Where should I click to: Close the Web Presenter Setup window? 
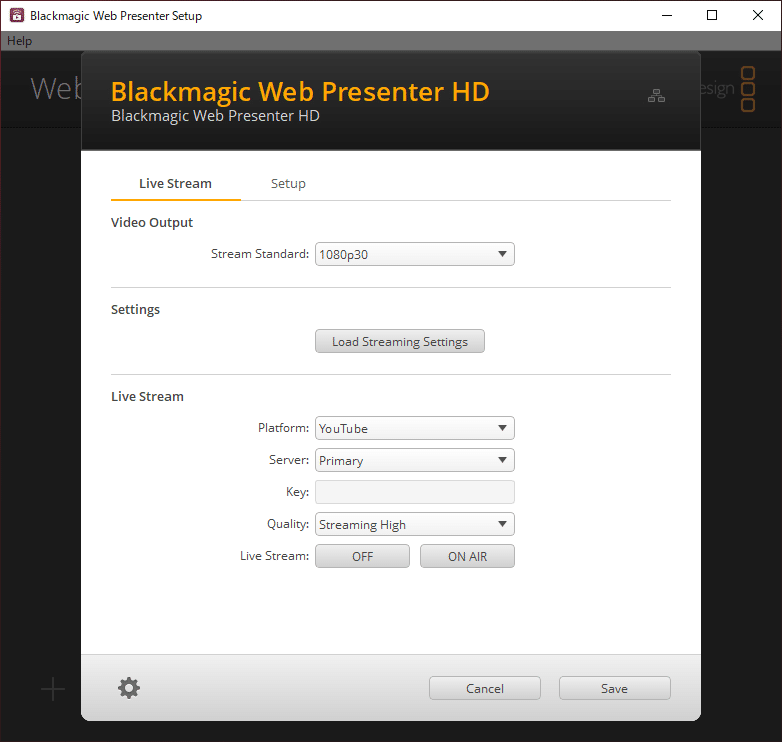[x=758, y=15]
